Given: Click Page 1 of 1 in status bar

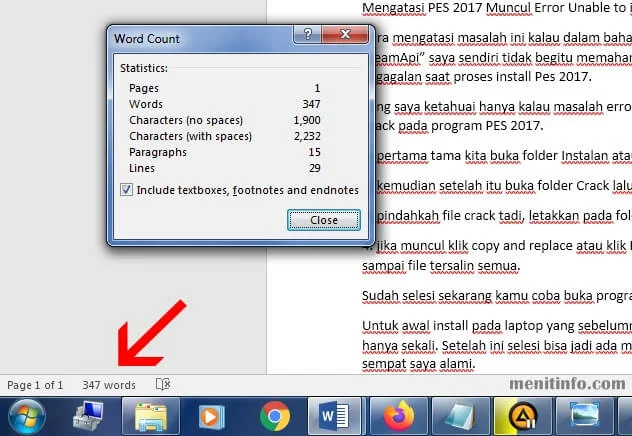Looking at the screenshot, I should [x=35, y=385].
